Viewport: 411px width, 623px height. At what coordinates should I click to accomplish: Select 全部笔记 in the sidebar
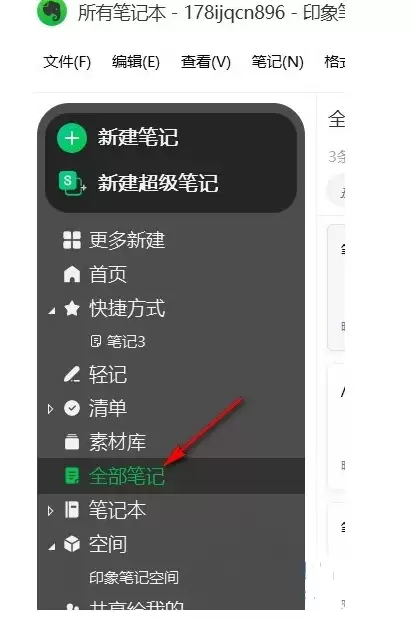click(171, 476)
